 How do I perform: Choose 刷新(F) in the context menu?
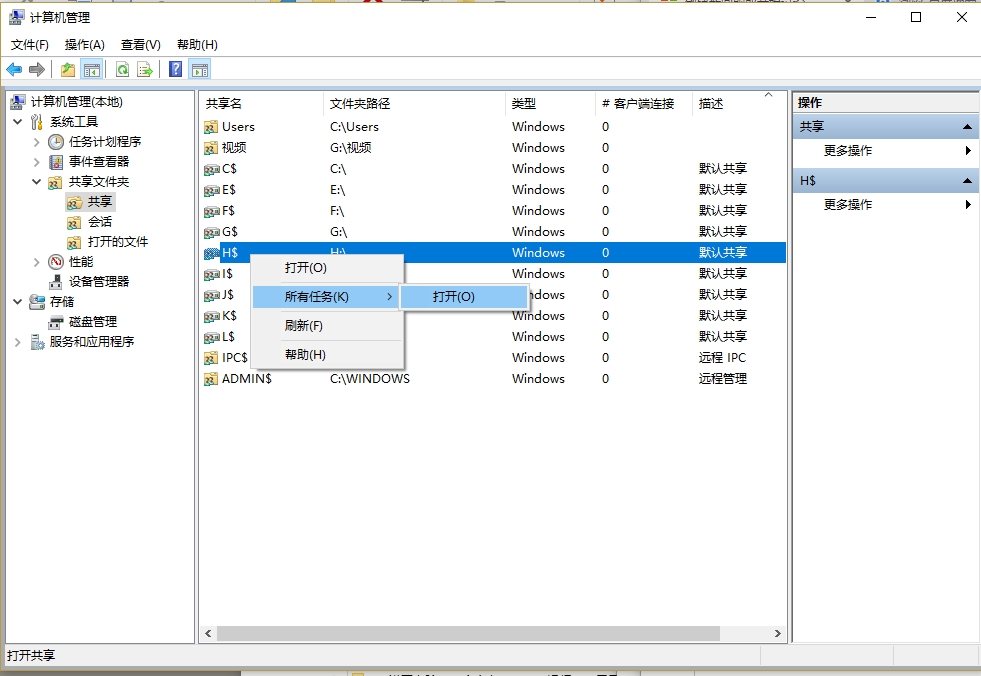pyautogui.click(x=328, y=325)
